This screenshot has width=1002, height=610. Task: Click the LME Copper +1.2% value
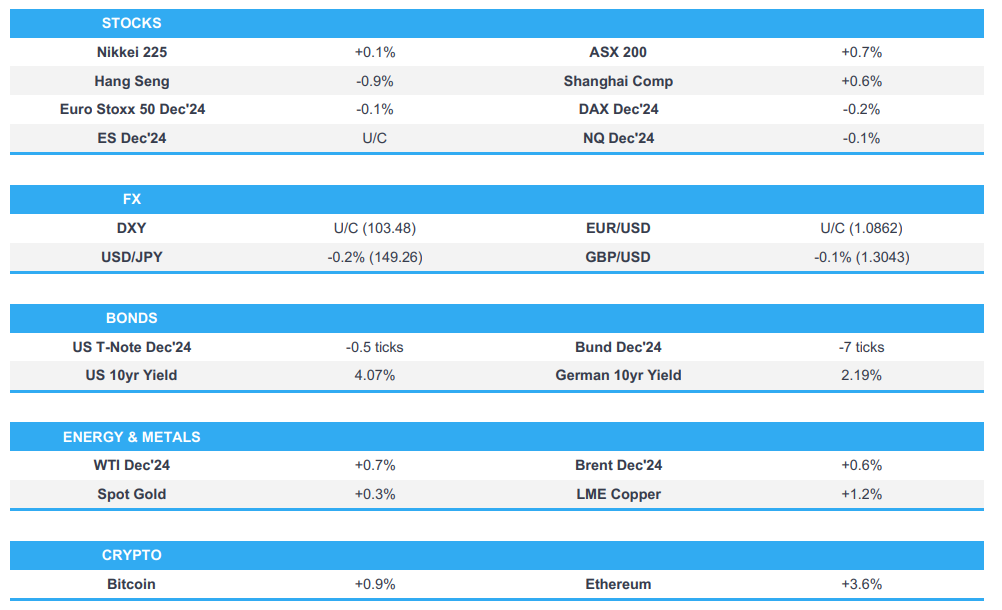tap(861, 494)
